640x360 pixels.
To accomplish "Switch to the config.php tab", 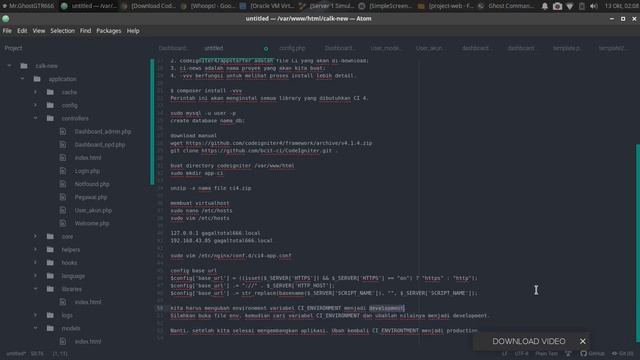I will pos(292,48).
